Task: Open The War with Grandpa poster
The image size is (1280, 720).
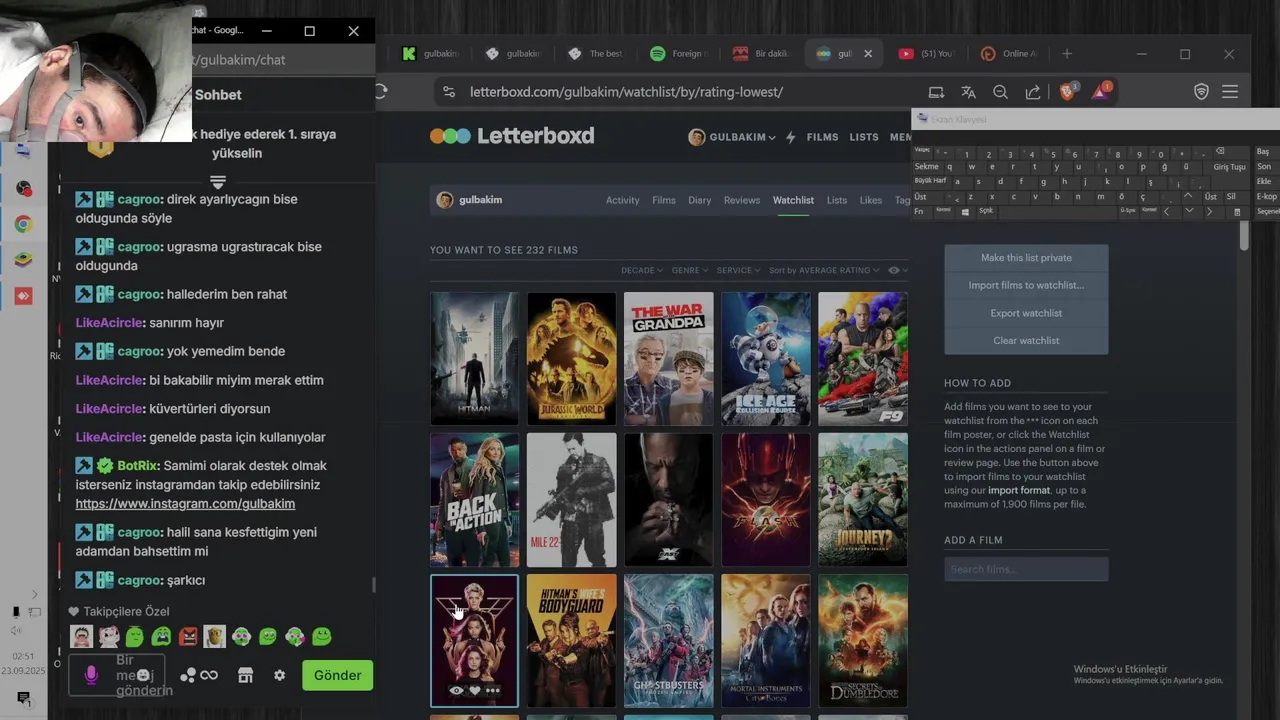Action: tap(669, 359)
